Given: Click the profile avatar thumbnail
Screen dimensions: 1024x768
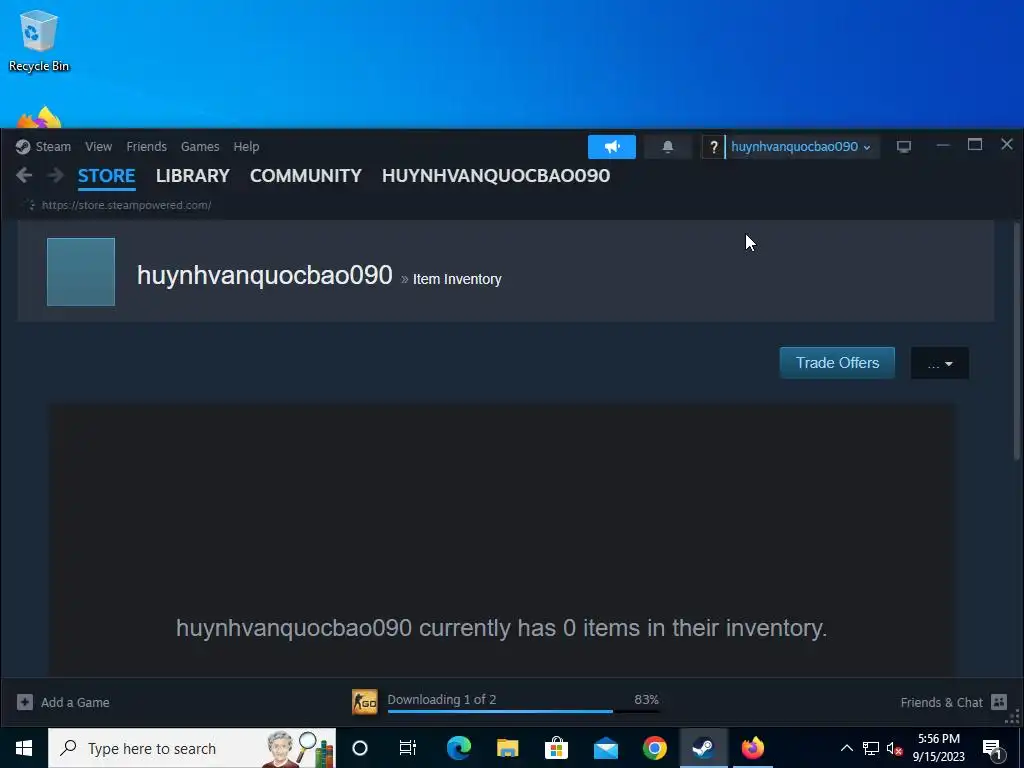Looking at the screenshot, I should tap(81, 272).
